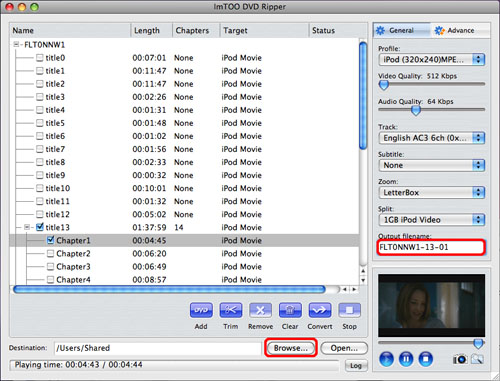The width and height of the screenshot is (500, 381).
Task: Check the title0 checkbox
Action: tap(40, 58)
